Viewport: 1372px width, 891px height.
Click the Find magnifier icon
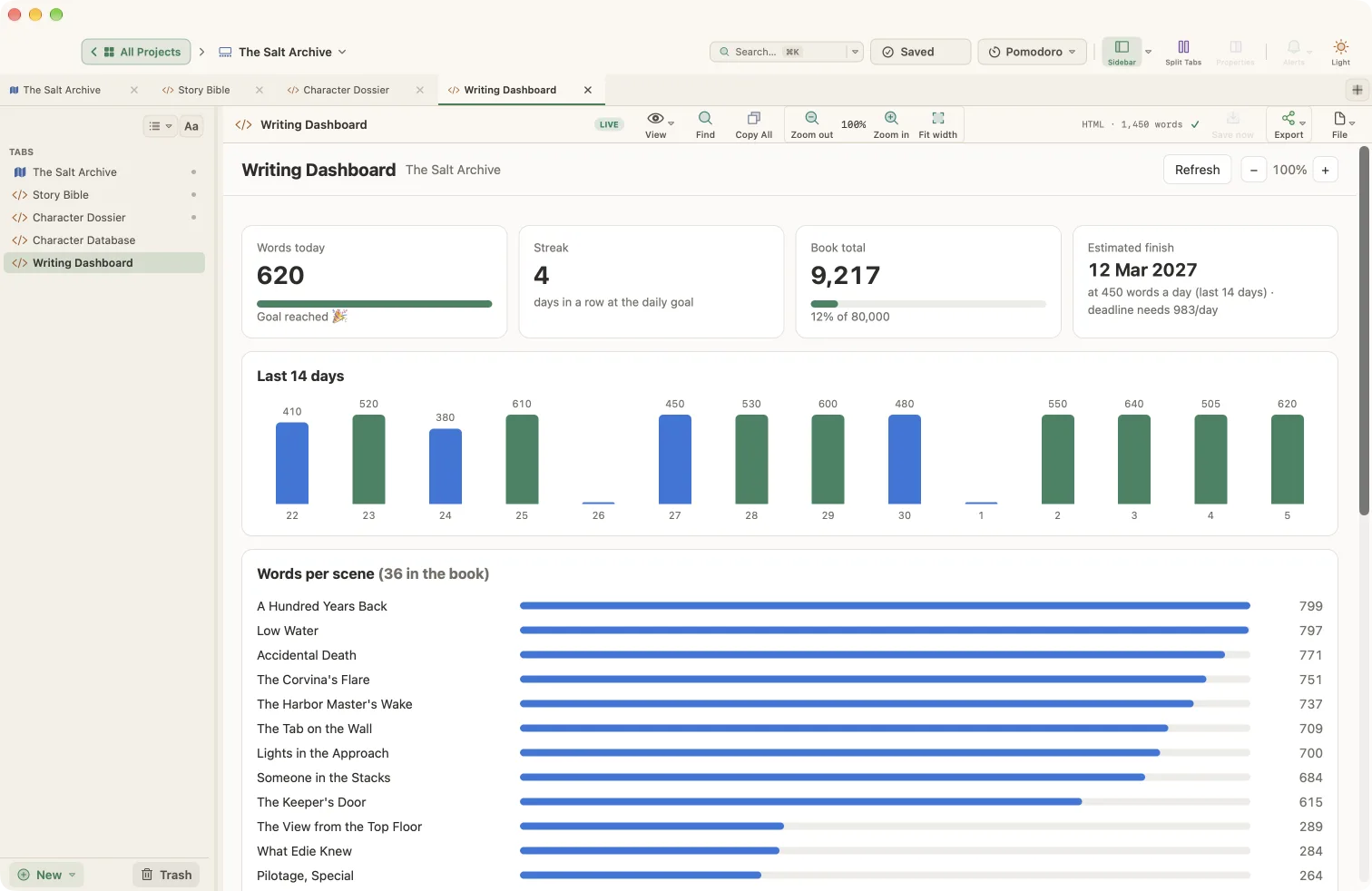tap(705, 118)
